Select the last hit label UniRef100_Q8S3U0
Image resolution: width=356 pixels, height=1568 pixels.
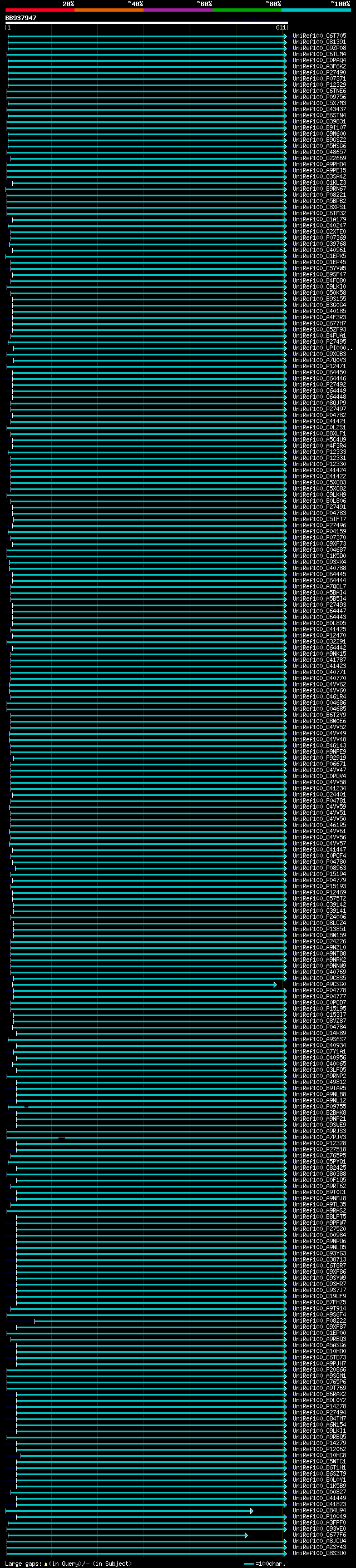tap(319, 1554)
